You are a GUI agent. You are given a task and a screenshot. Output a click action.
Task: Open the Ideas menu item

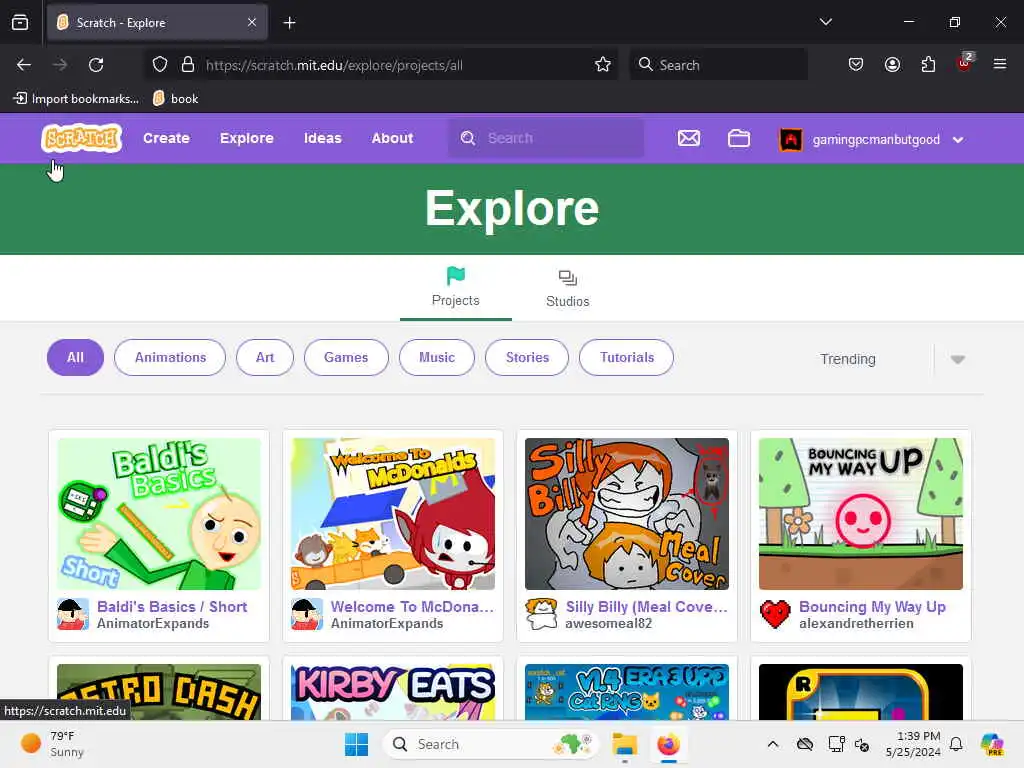[x=323, y=138]
